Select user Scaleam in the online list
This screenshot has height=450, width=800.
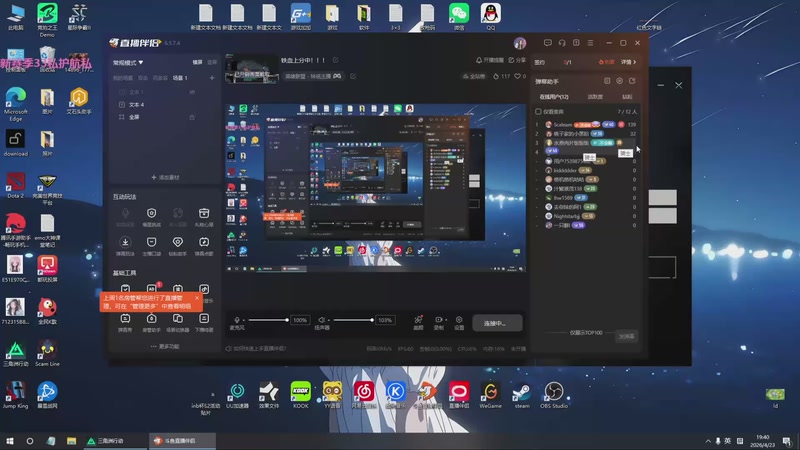(x=585, y=124)
